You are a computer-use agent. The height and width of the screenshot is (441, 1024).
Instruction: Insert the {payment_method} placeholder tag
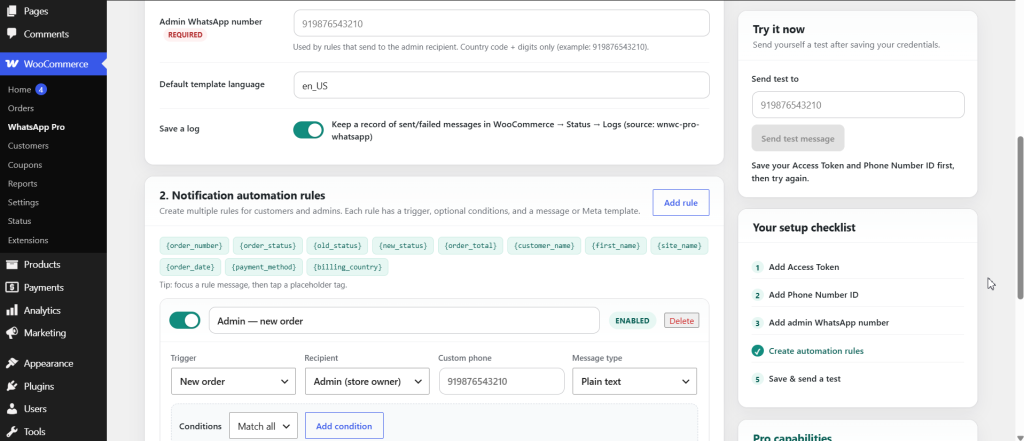pos(264,267)
